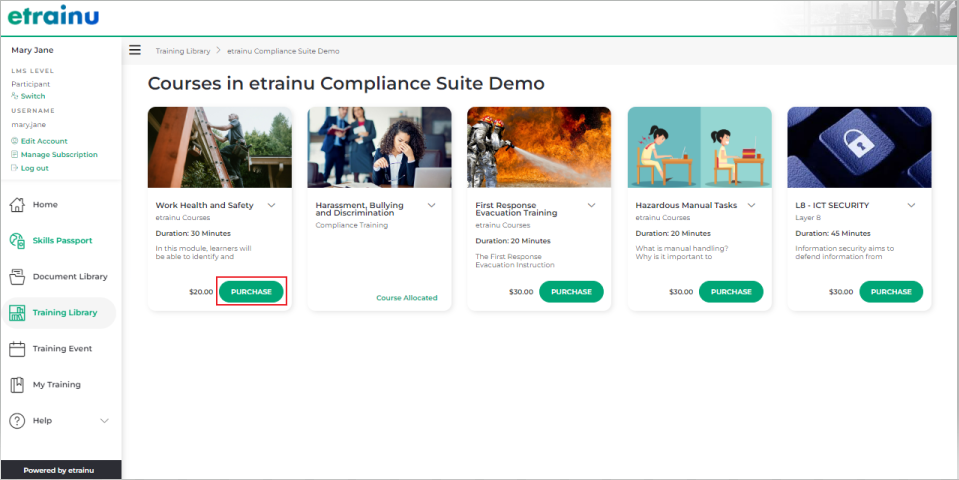
Task: Select Training Library in the sidebar
Action: click(59, 312)
